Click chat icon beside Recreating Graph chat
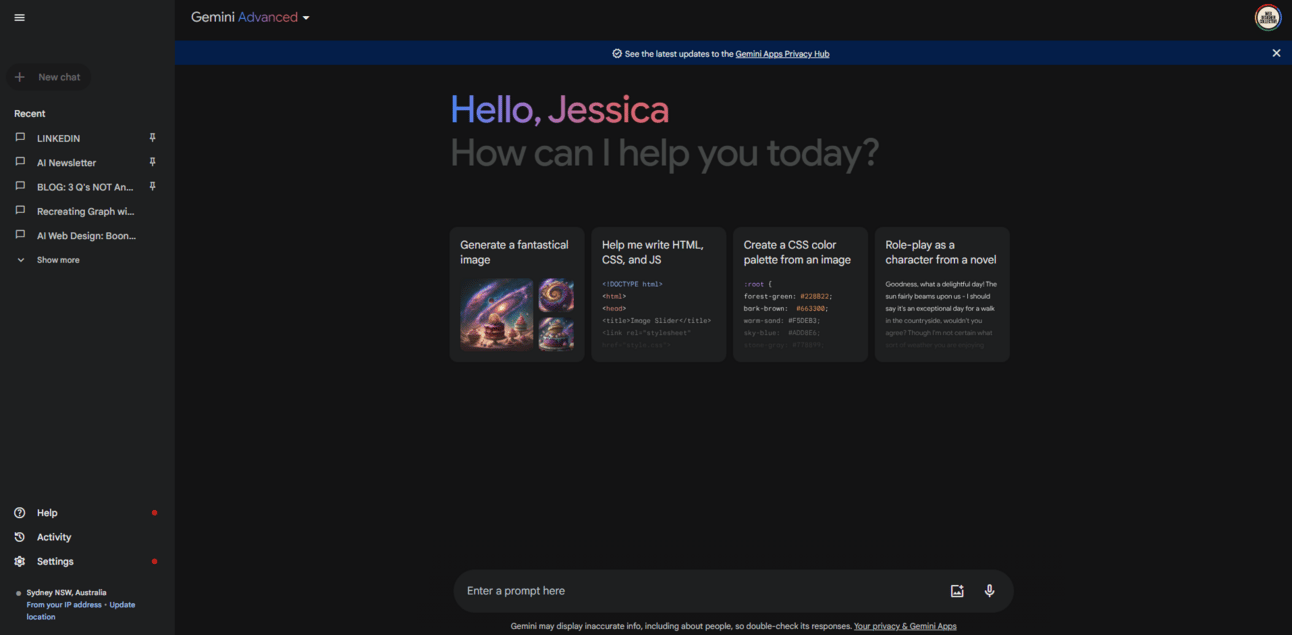 coord(20,211)
